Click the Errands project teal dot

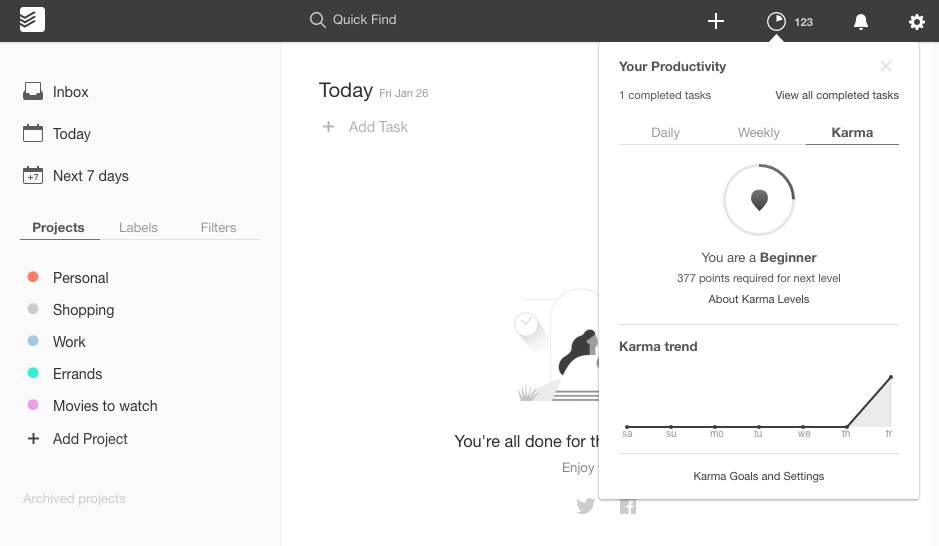pos(33,373)
